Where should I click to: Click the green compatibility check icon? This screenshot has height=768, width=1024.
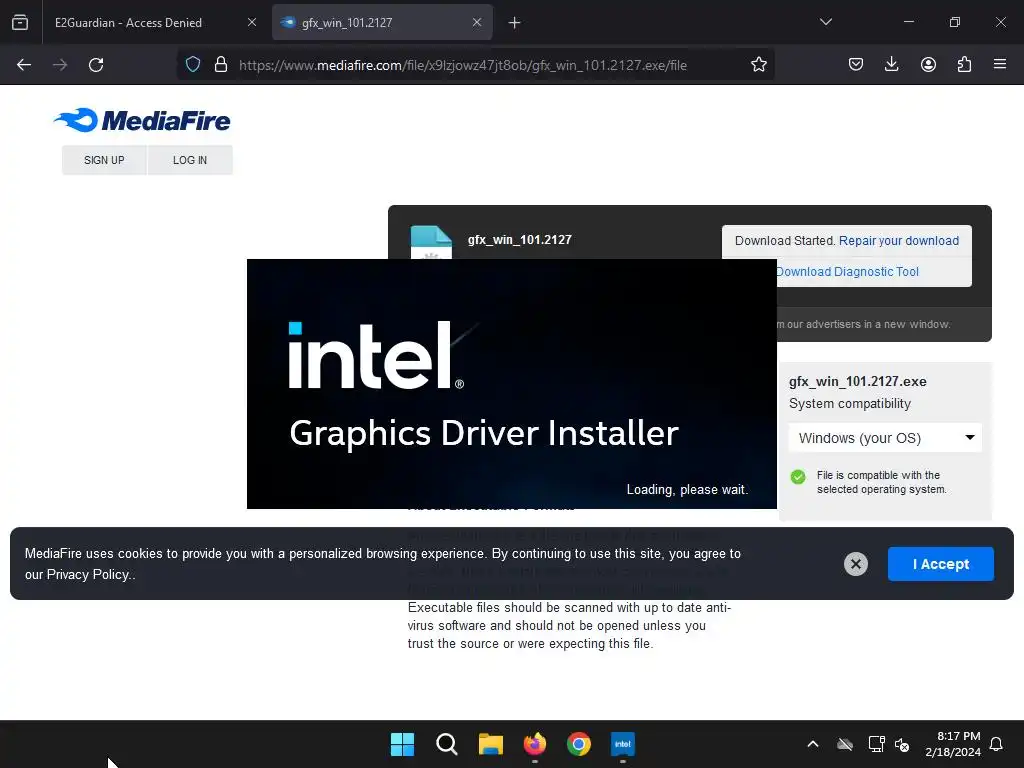[797, 477]
